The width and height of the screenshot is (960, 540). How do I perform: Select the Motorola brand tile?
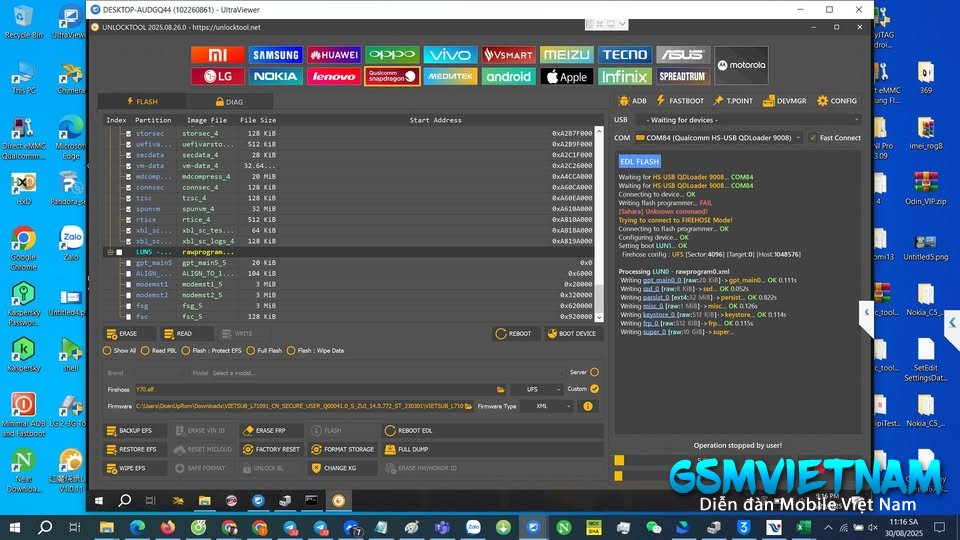pyautogui.click(x=741, y=65)
